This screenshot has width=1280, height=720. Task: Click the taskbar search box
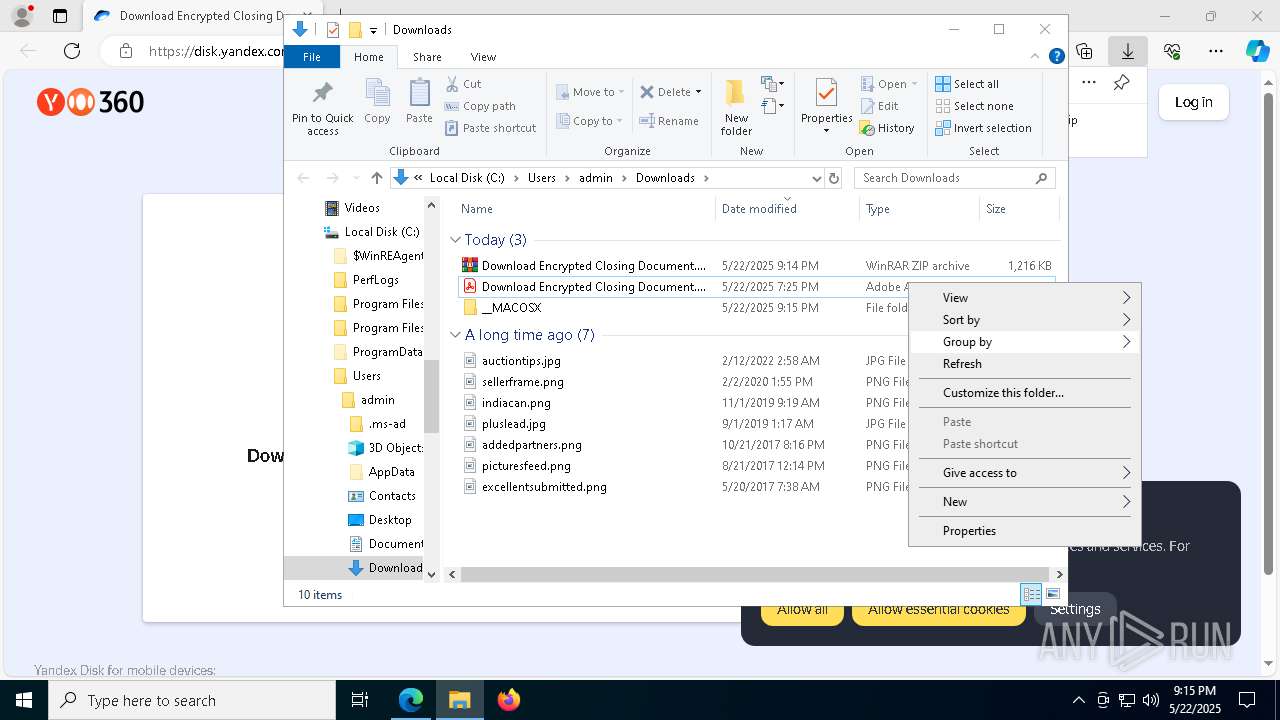pos(192,700)
